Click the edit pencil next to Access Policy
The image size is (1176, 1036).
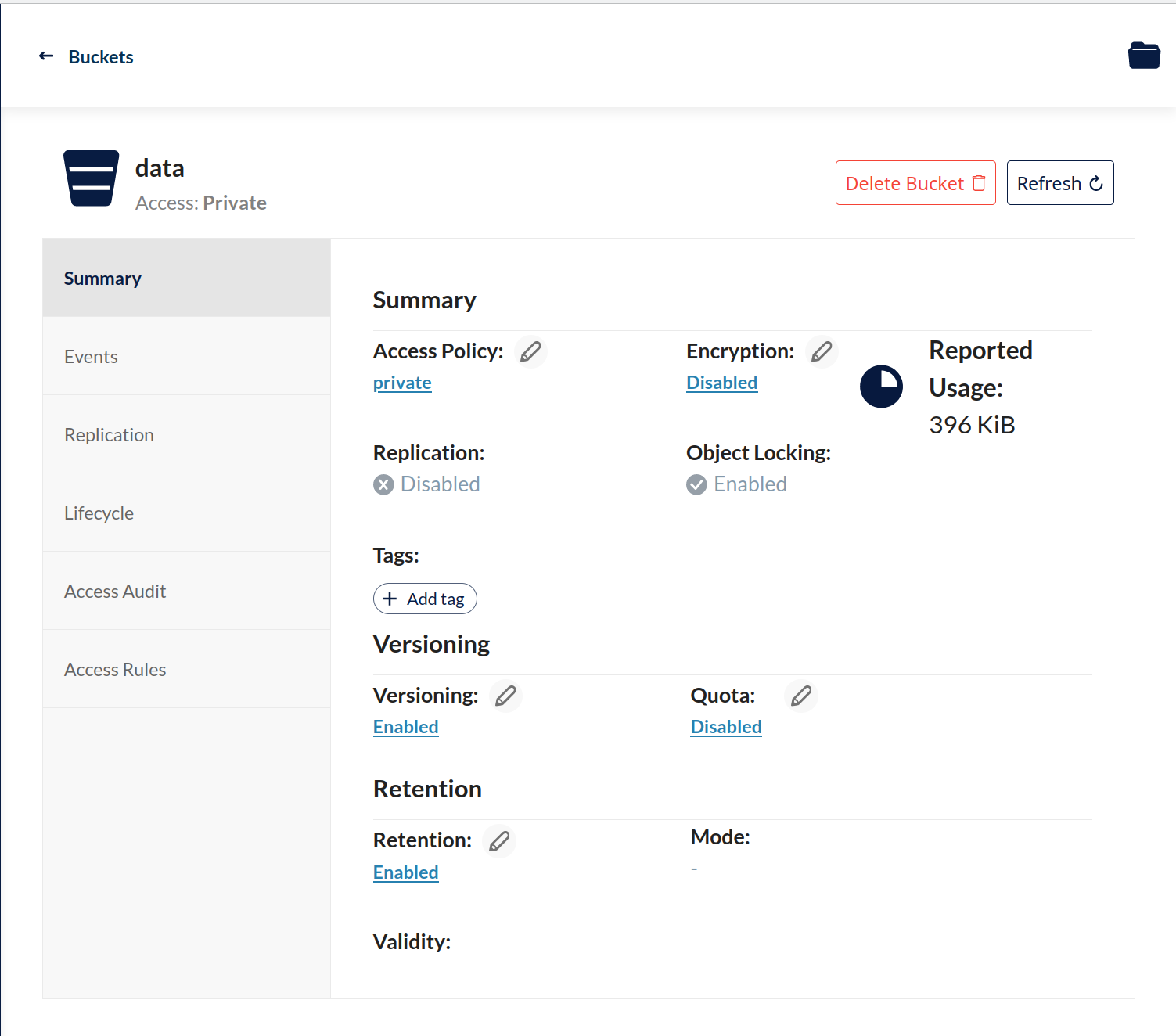[x=530, y=351]
